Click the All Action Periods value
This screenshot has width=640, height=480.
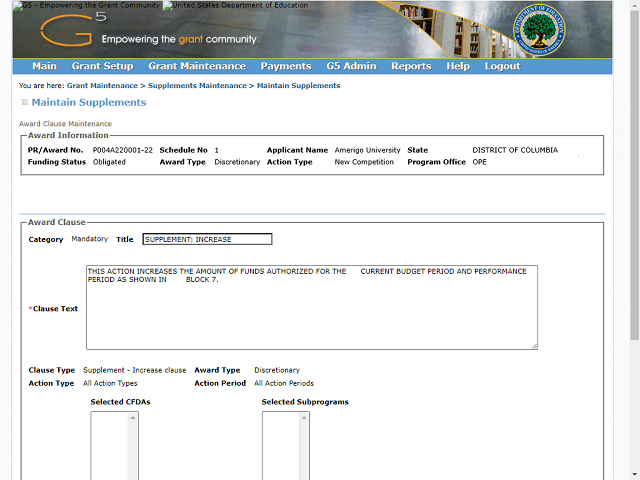[x=284, y=383]
